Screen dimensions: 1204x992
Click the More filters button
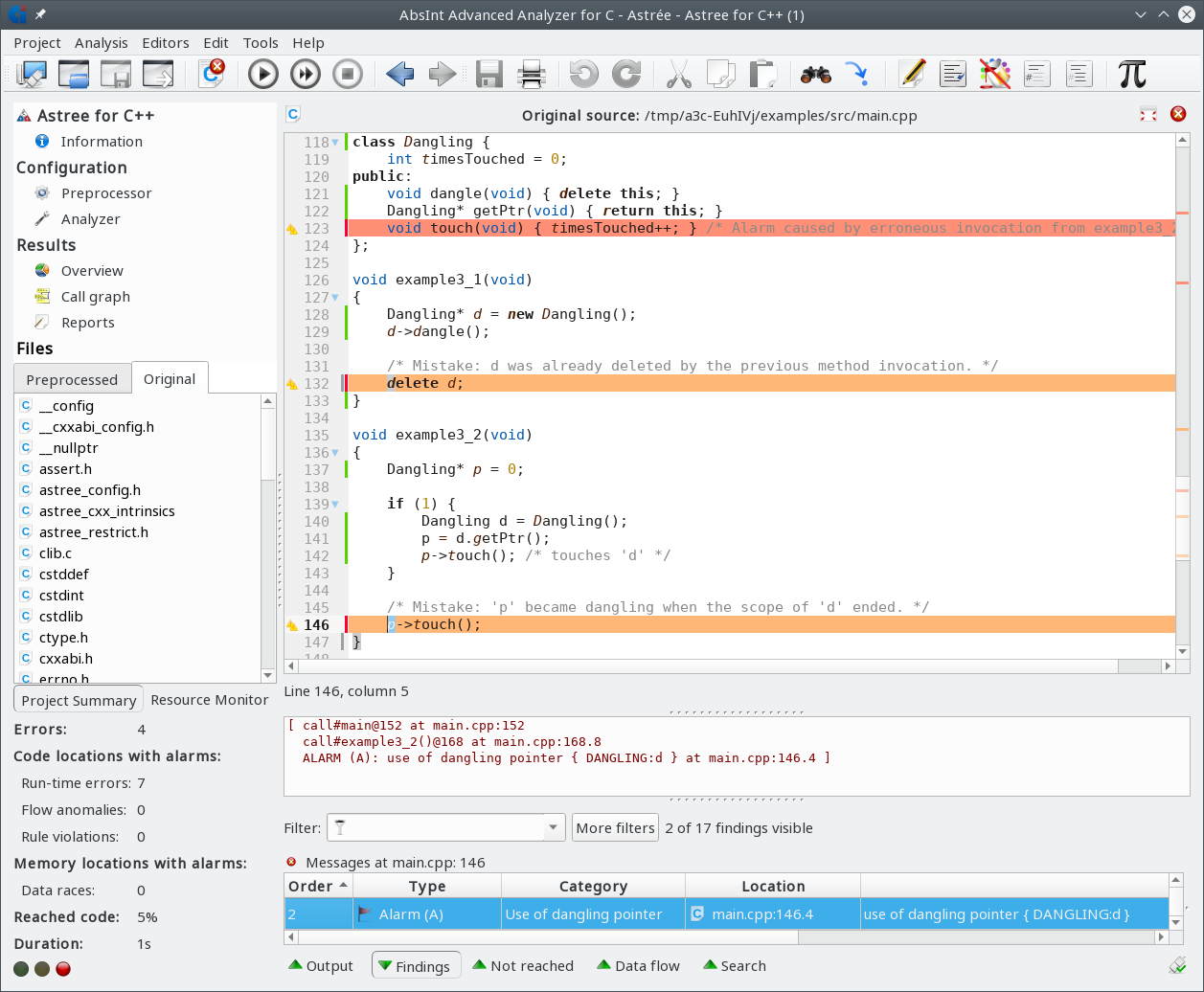click(x=616, y=828)
